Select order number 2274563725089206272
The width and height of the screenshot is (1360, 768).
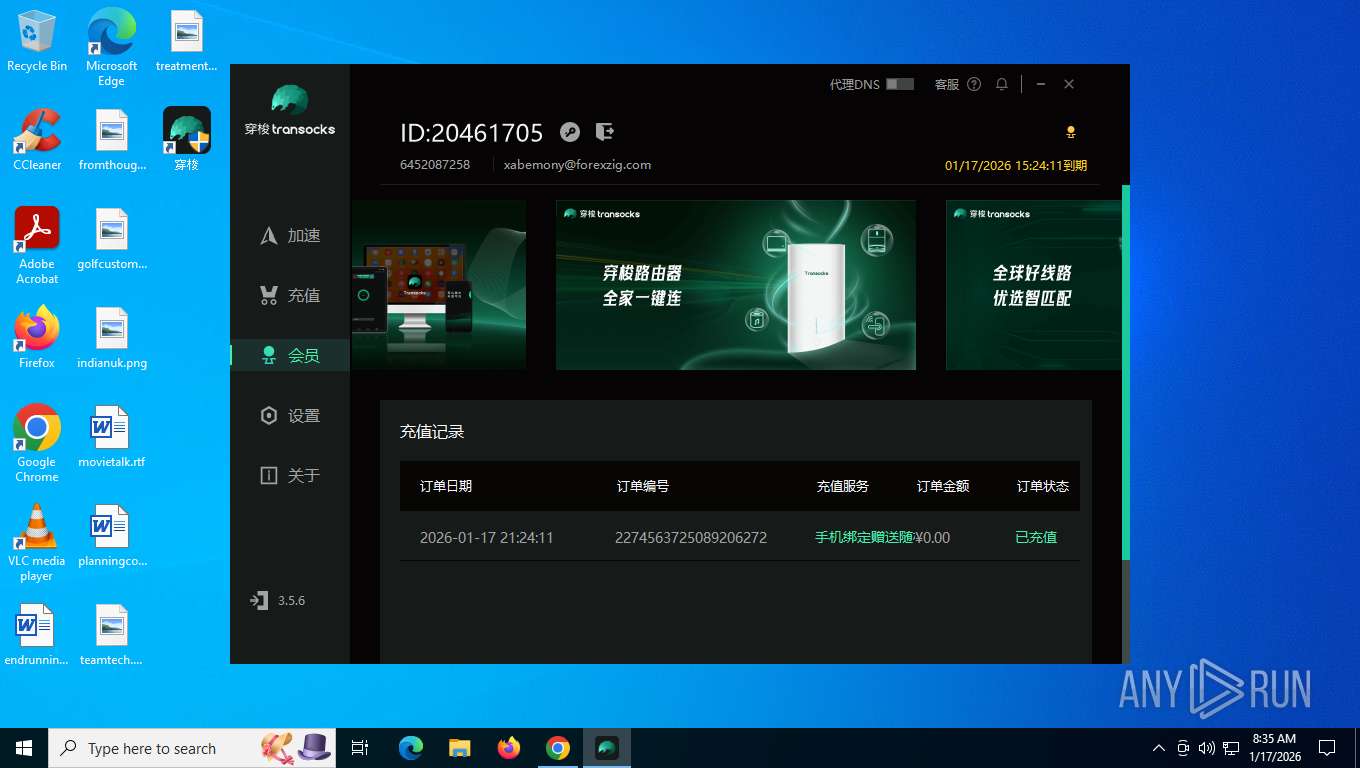pyautogui.click(x=691, y=537)
